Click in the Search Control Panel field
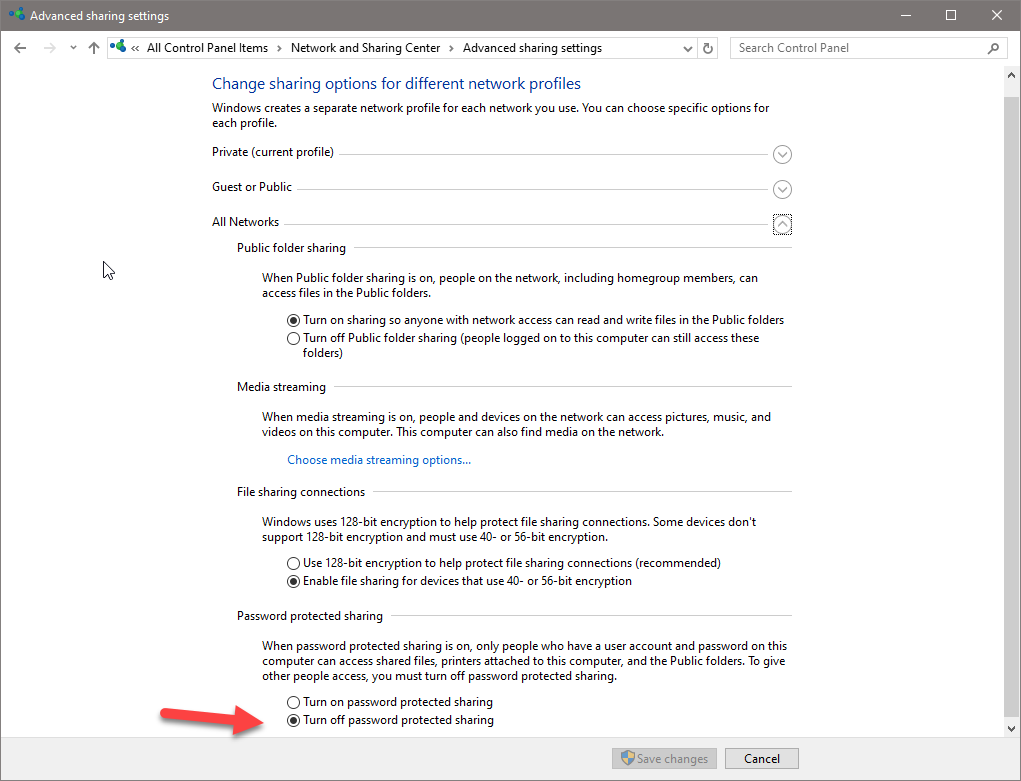Viewport: 1021px width, 781px height. (x=858, y=48)
